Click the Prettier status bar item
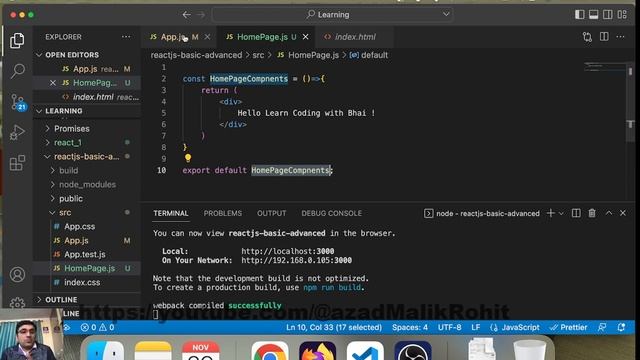The width and height of the screenshot is (640, 360). tap(569, 327)
